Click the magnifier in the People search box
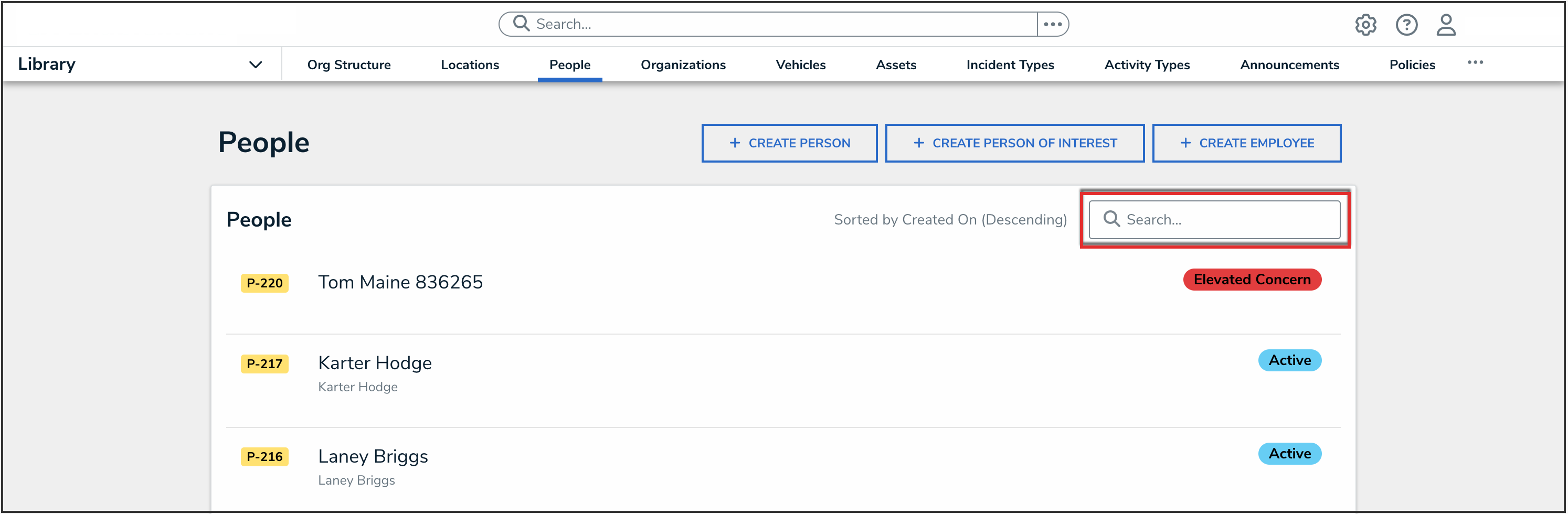Viewport: 1568px width, 514px height. pos(1111,219)
